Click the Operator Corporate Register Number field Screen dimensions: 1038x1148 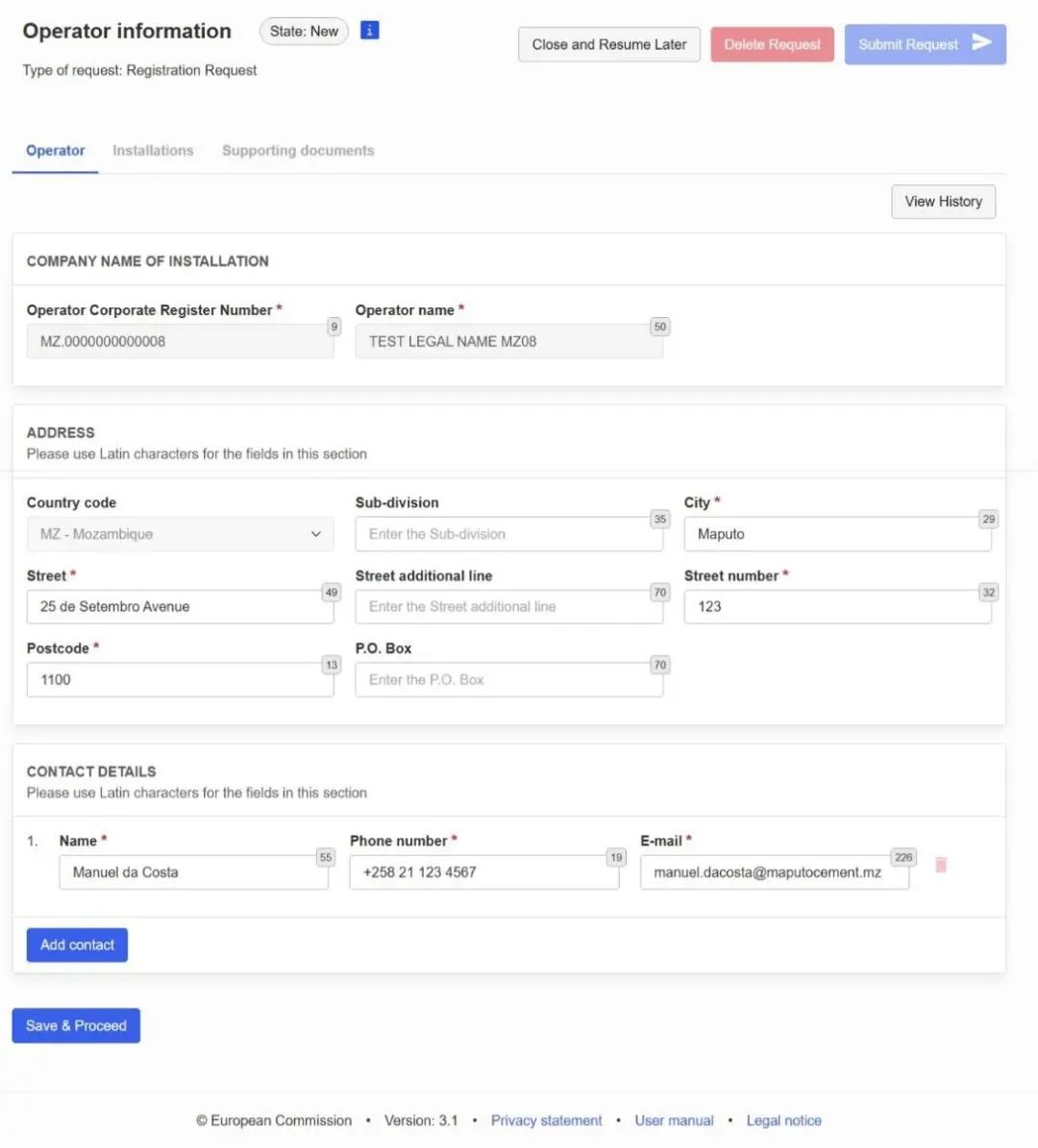180,342
